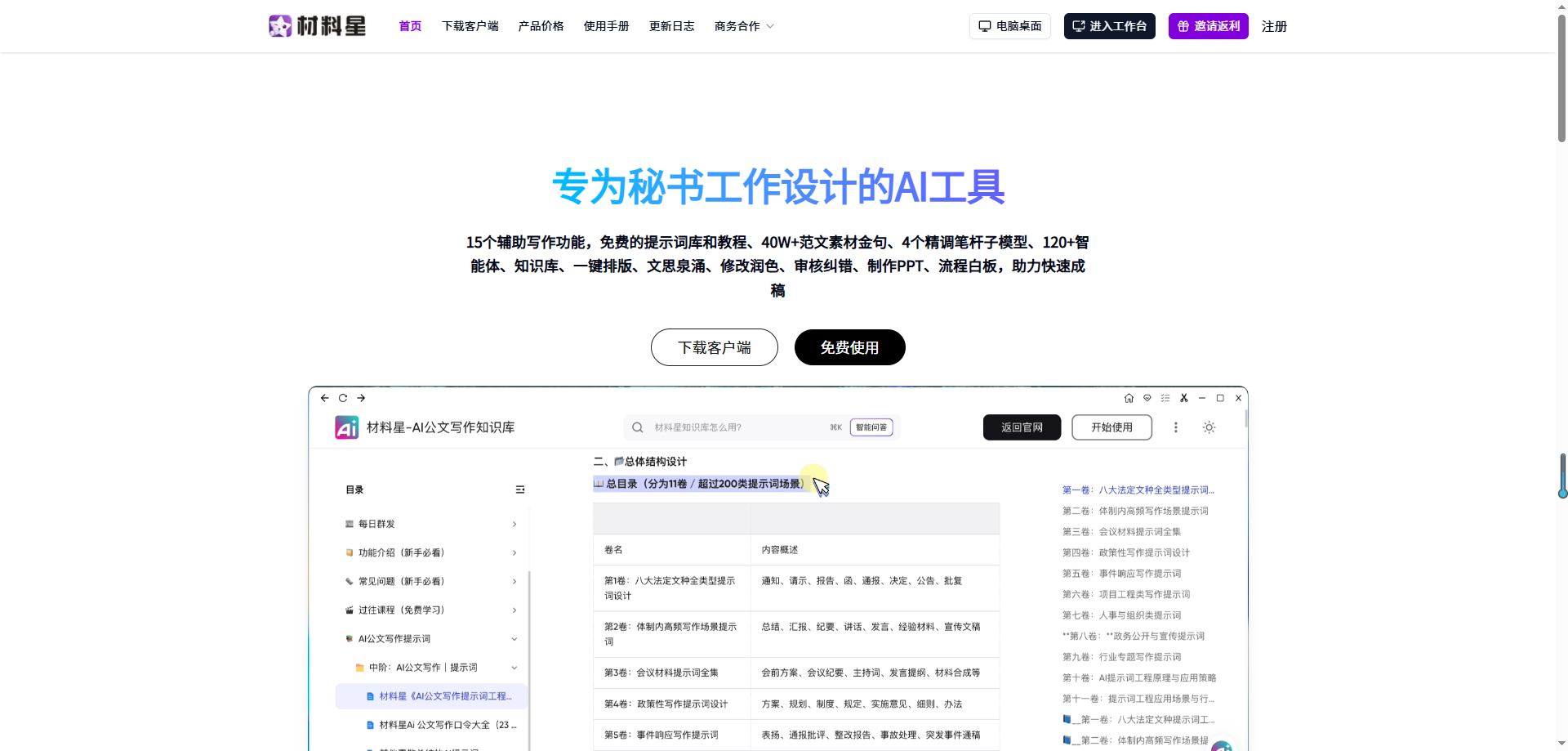Click the 开始使用 button
1568x751 pixels.
tap(1111, 427)
